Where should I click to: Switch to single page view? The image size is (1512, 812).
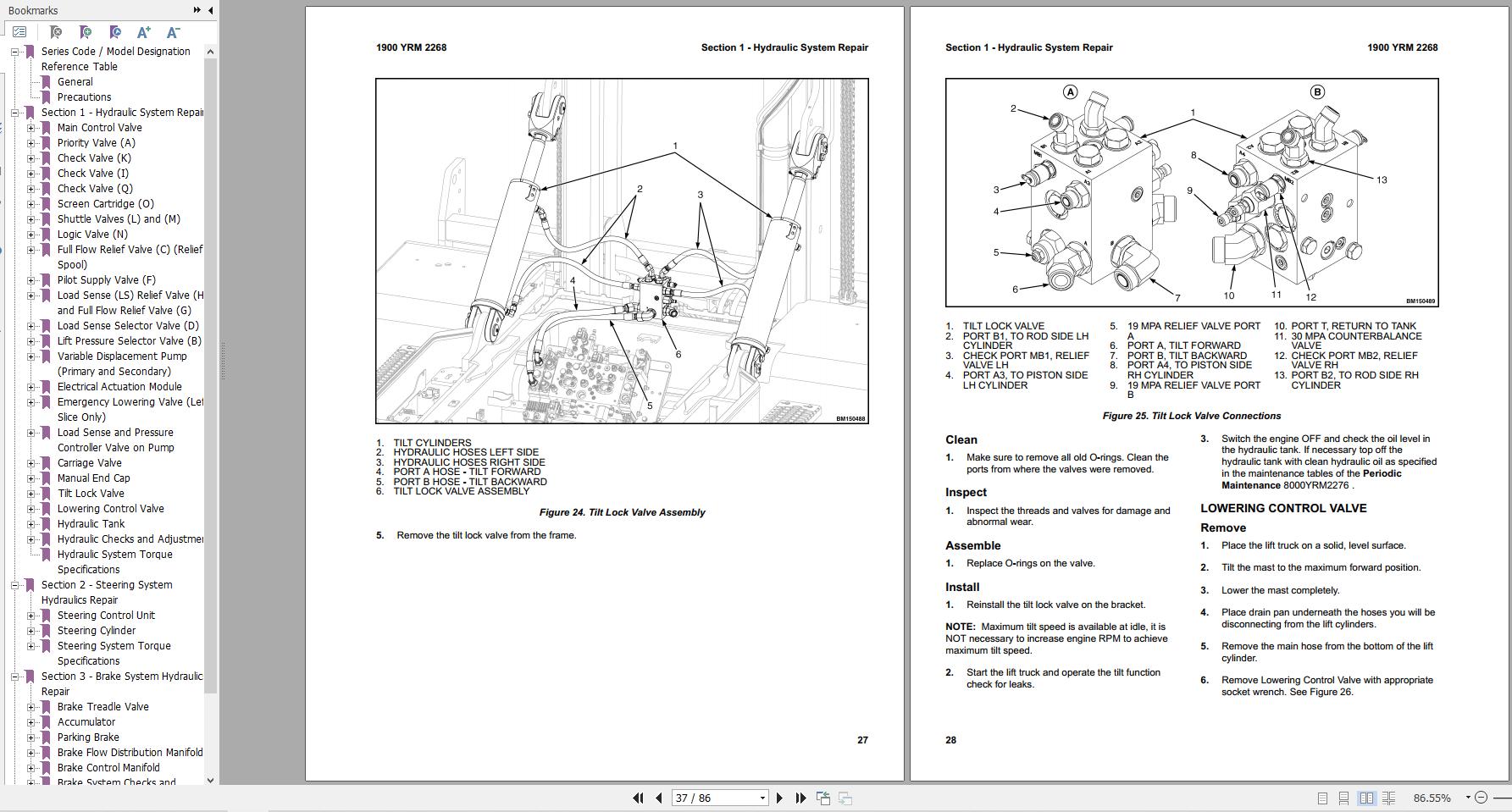click(1322, 798)
